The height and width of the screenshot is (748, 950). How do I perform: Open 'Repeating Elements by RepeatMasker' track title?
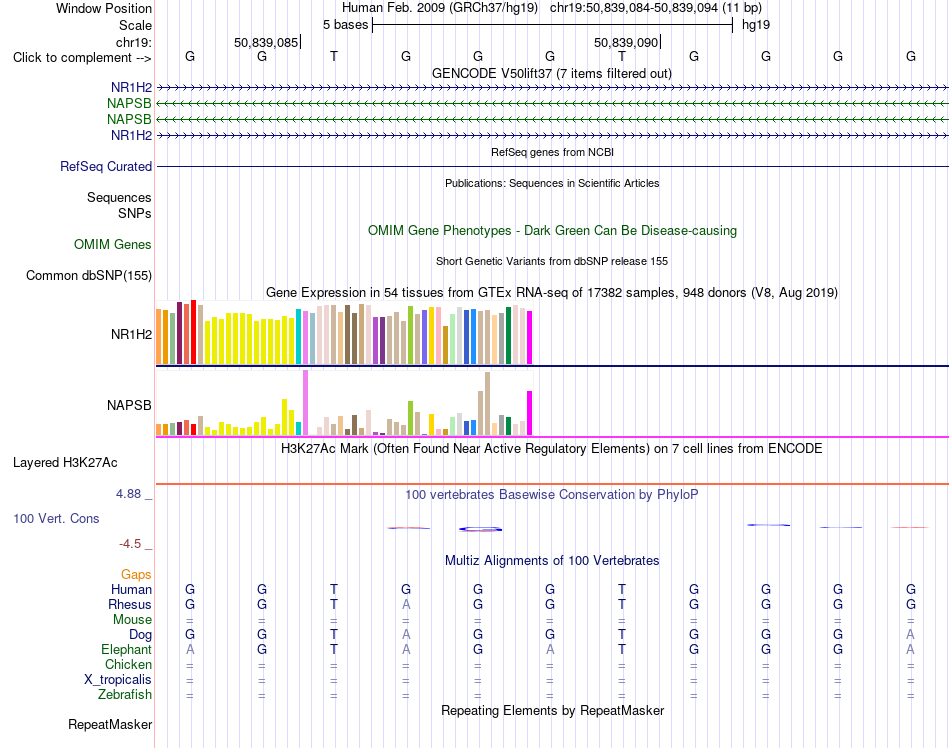(552, 710)
